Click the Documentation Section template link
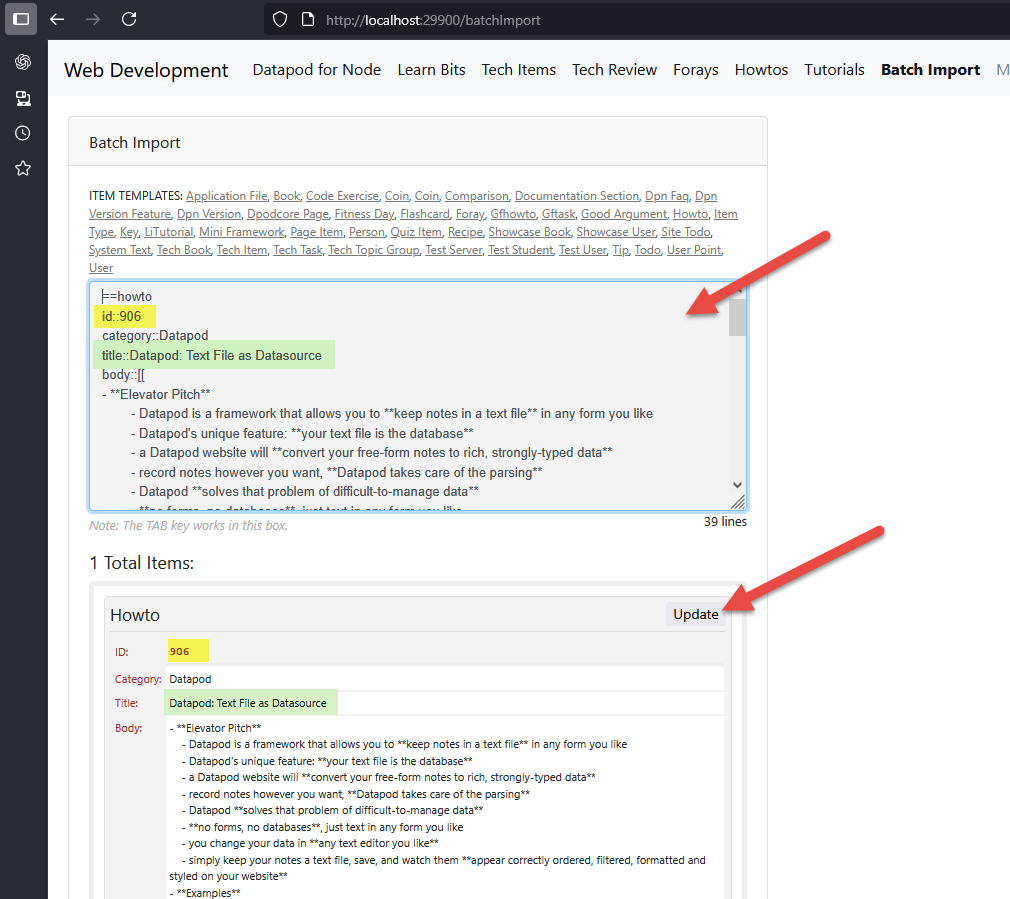The image size is (1010, 899). coord(577,196)
